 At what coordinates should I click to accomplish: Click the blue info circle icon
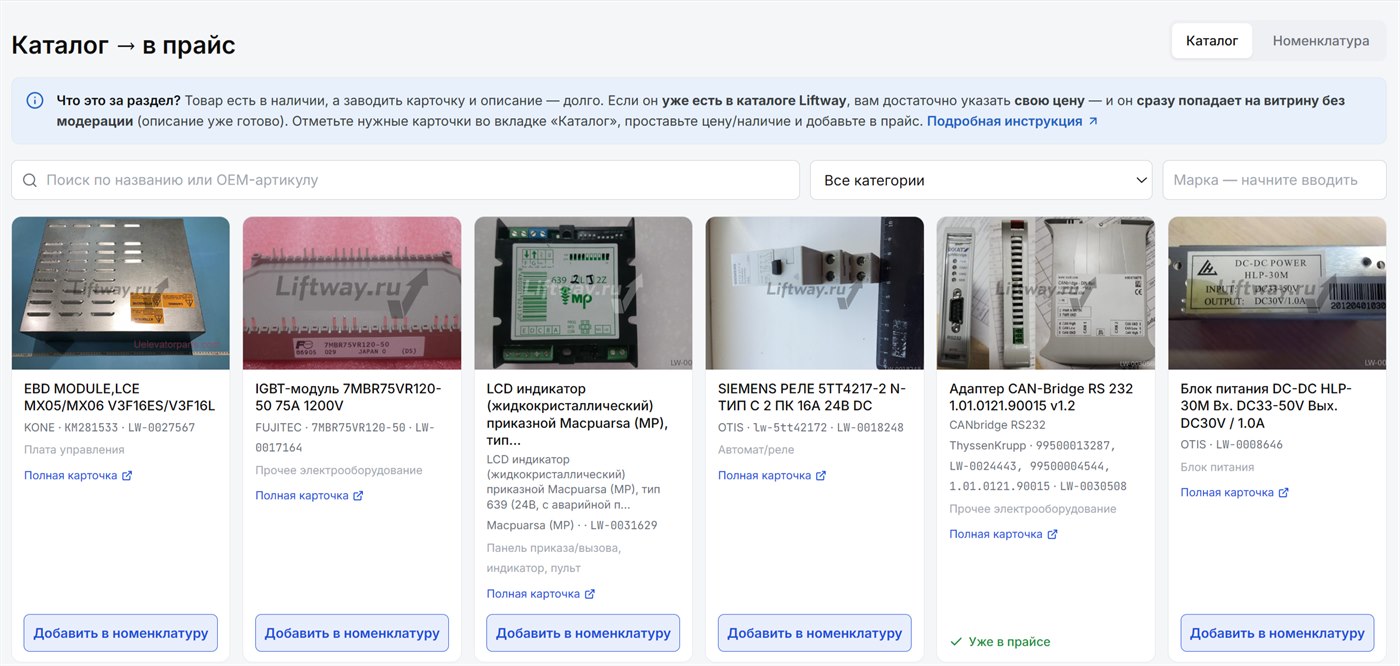pyautogui.click(x=35, y=100)
